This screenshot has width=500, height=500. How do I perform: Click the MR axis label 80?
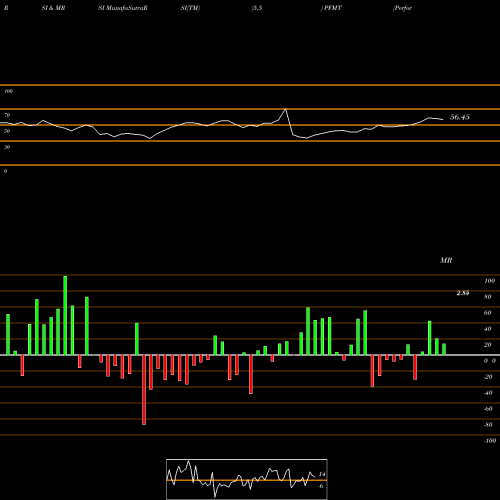point(488,297)
